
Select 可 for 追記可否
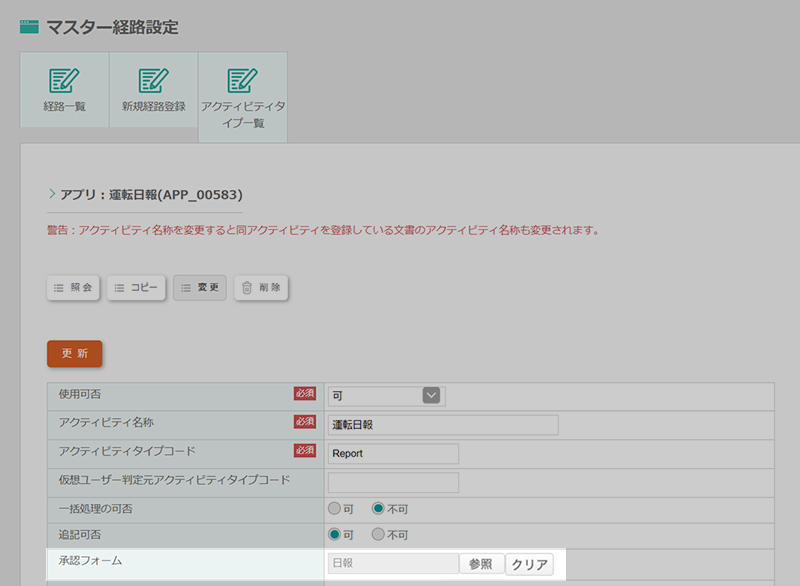pos(334,534)
